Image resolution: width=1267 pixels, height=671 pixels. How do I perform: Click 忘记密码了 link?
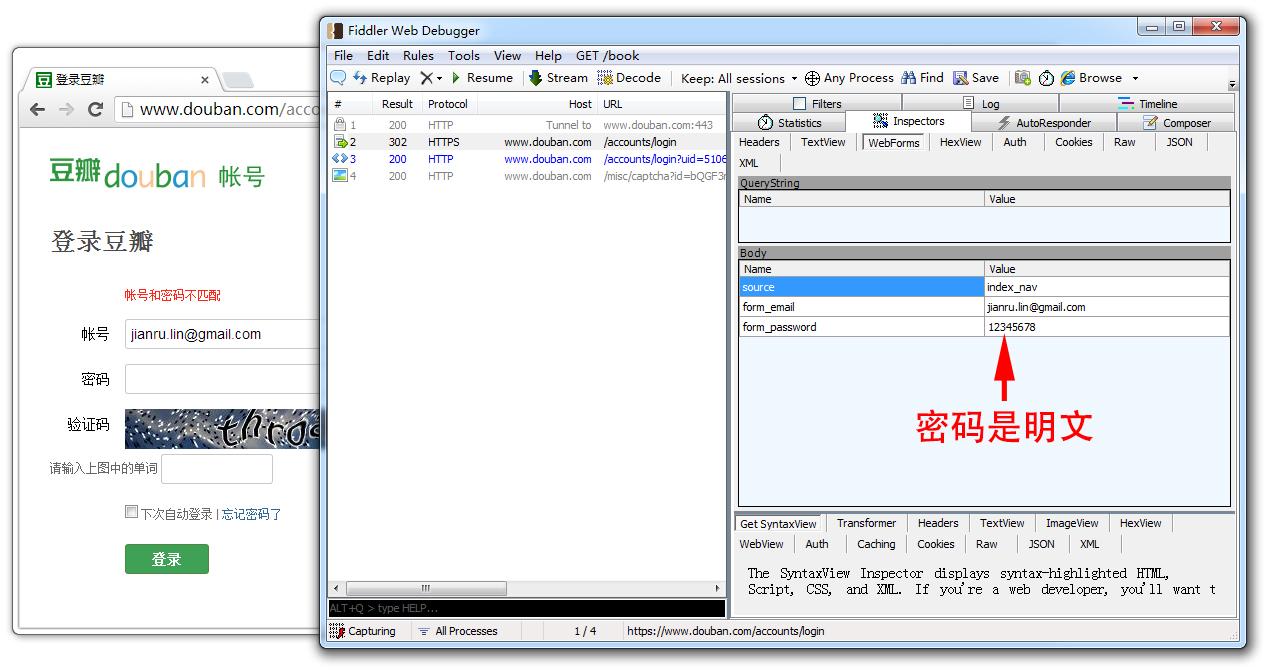(252, 514)
